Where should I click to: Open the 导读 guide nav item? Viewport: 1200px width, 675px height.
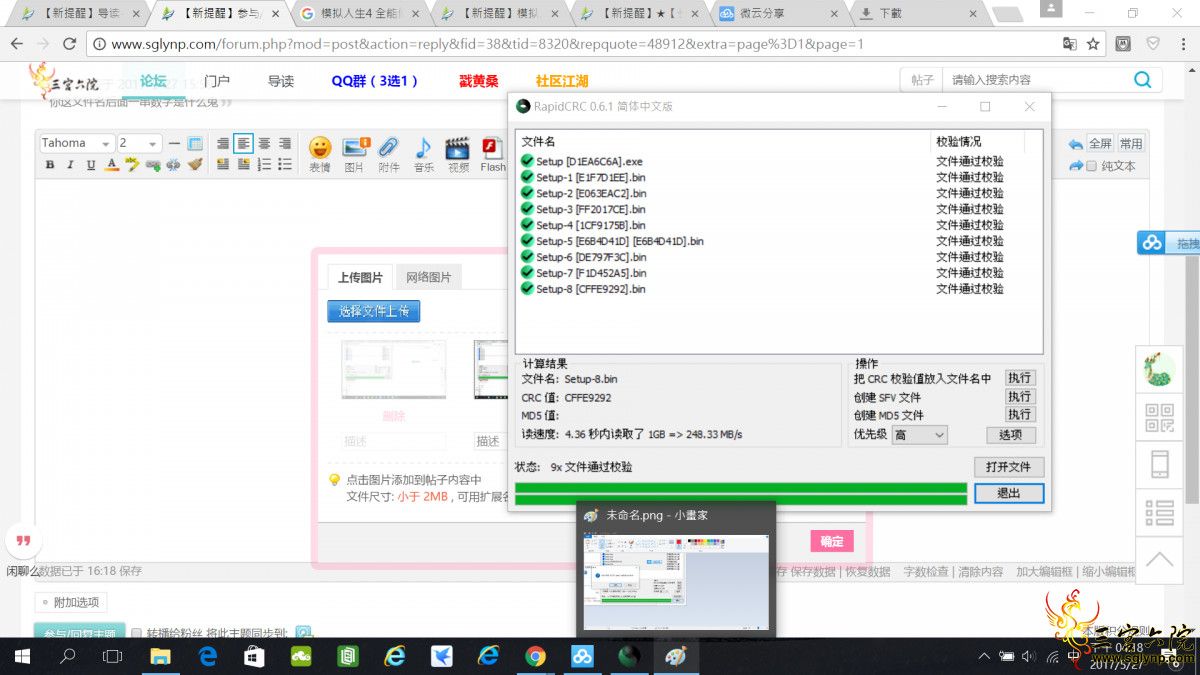point(281,81)
